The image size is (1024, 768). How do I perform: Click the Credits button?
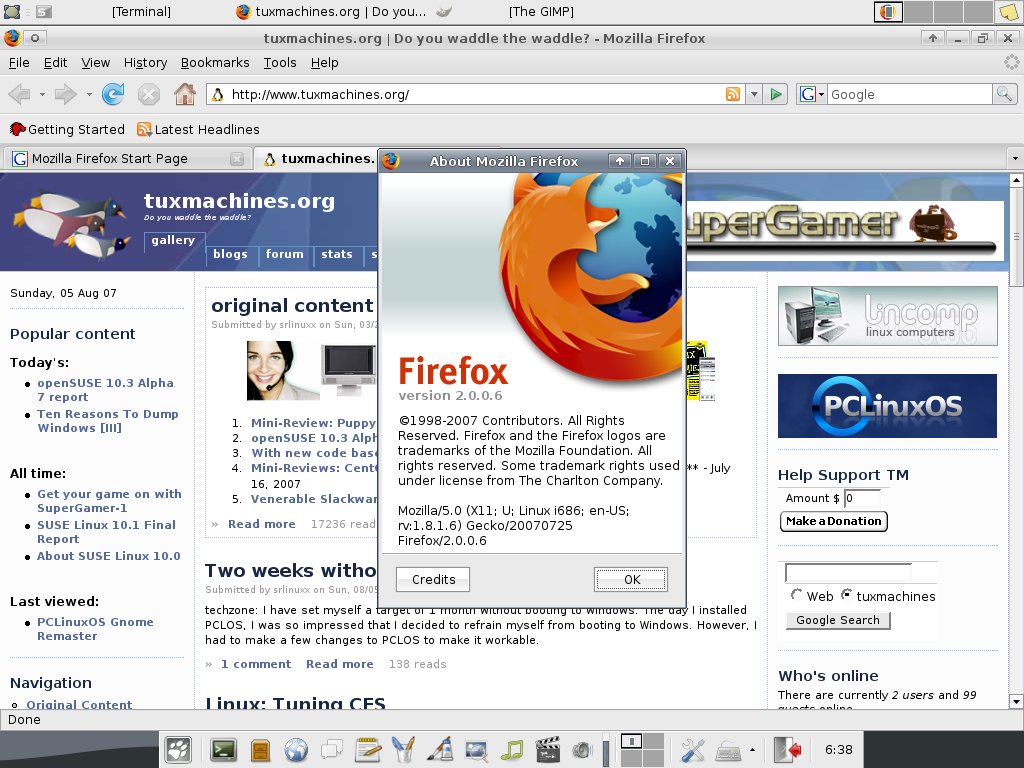[x=433, y=579]
